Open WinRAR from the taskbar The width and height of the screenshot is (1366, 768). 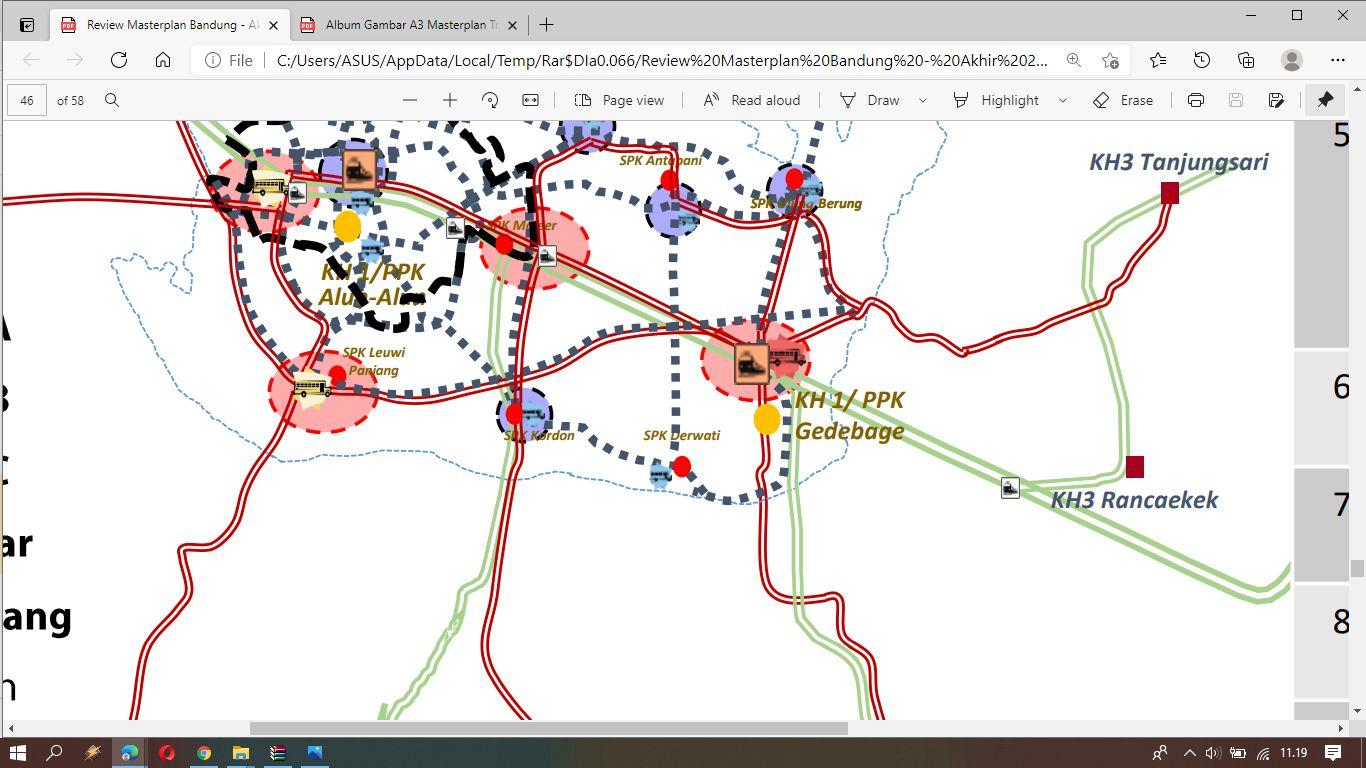[277, 753]
